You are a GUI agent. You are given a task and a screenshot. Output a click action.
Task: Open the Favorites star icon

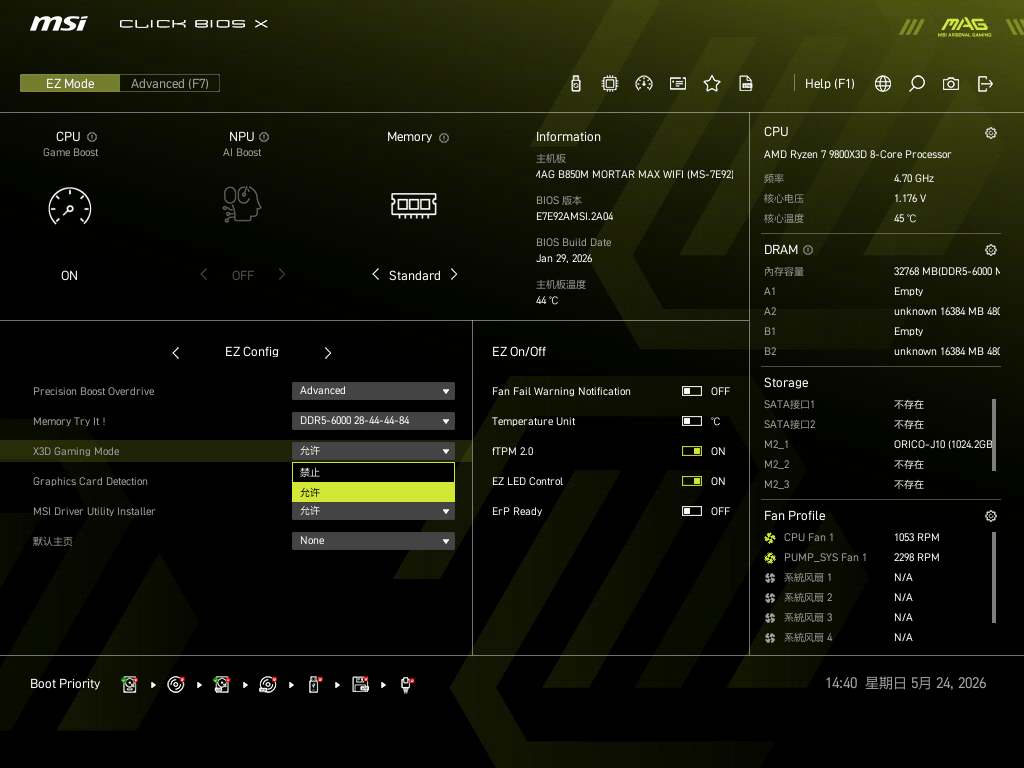click(712, 84)
